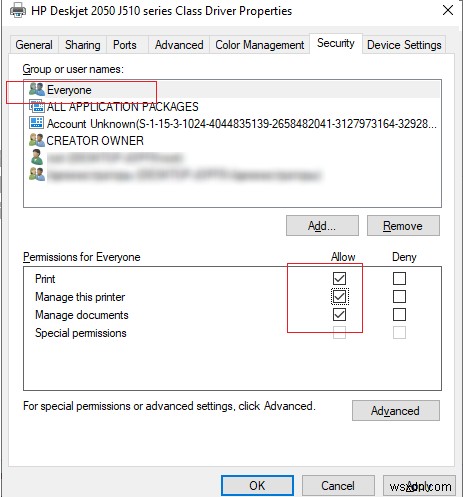Select ALL APPLICATION PACKAGES icon
Image resolution: width=463 pixels, height=497 pixels.
pos(37,106)
